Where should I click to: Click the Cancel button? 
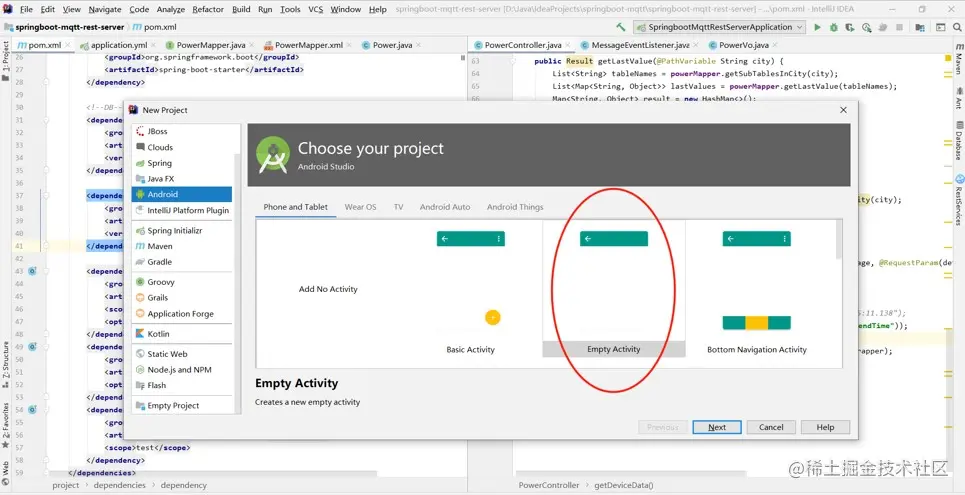pos(771,427)
